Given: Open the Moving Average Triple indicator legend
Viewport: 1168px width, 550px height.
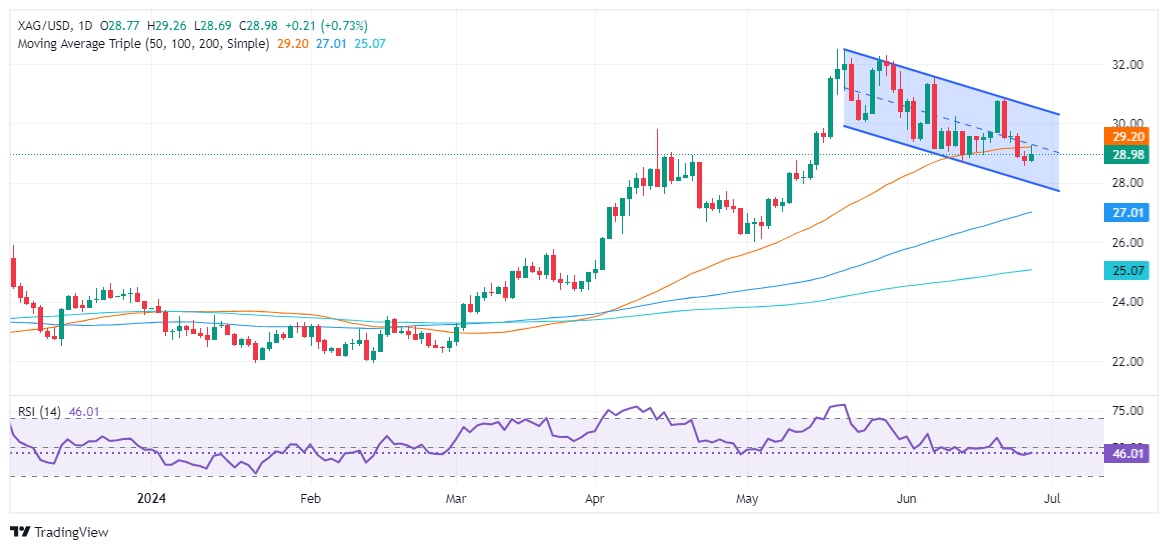Looking at the screenshot, I should (x=140, y=44).
